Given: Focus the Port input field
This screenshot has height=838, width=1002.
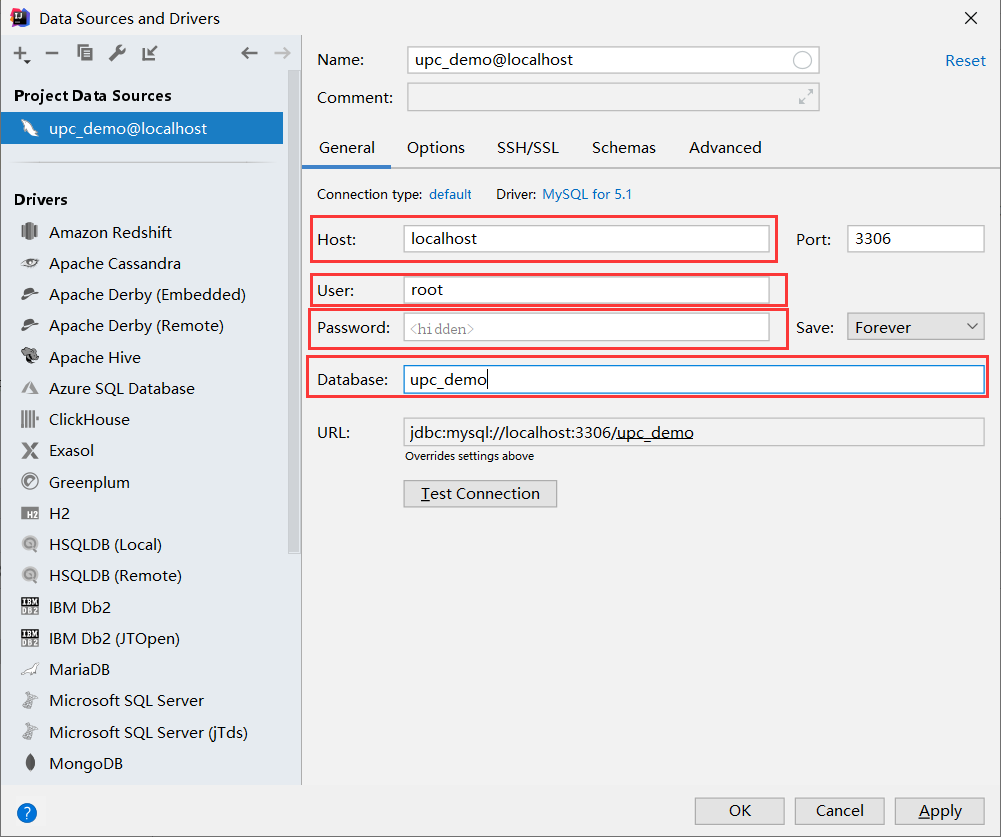Looking at the screenshot, I should (915, 239).
